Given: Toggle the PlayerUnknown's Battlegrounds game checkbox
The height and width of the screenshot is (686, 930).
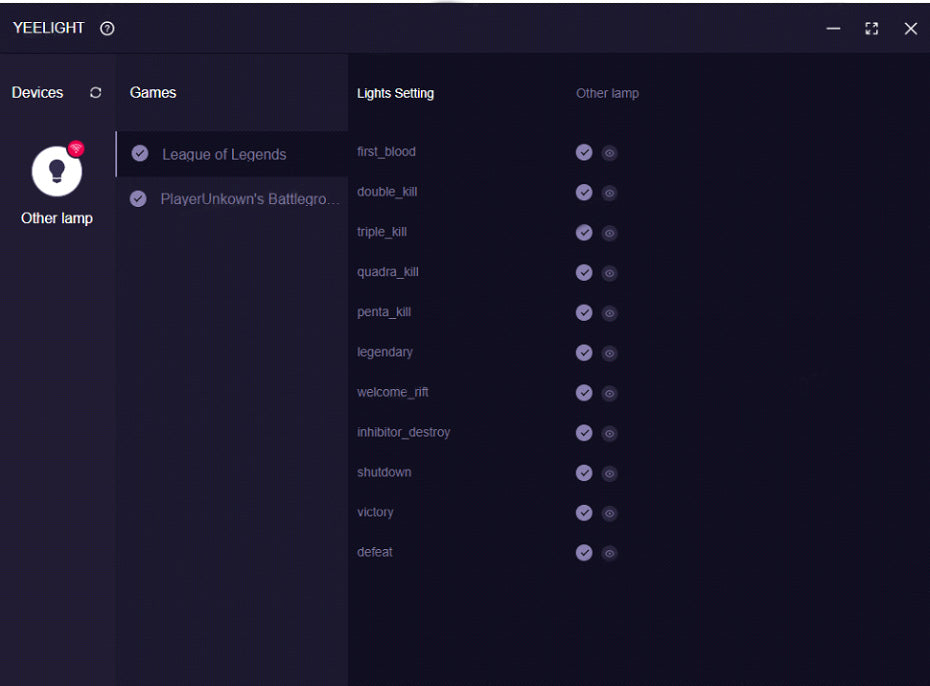Looking at the screenshot, I should tap(138, 199).
